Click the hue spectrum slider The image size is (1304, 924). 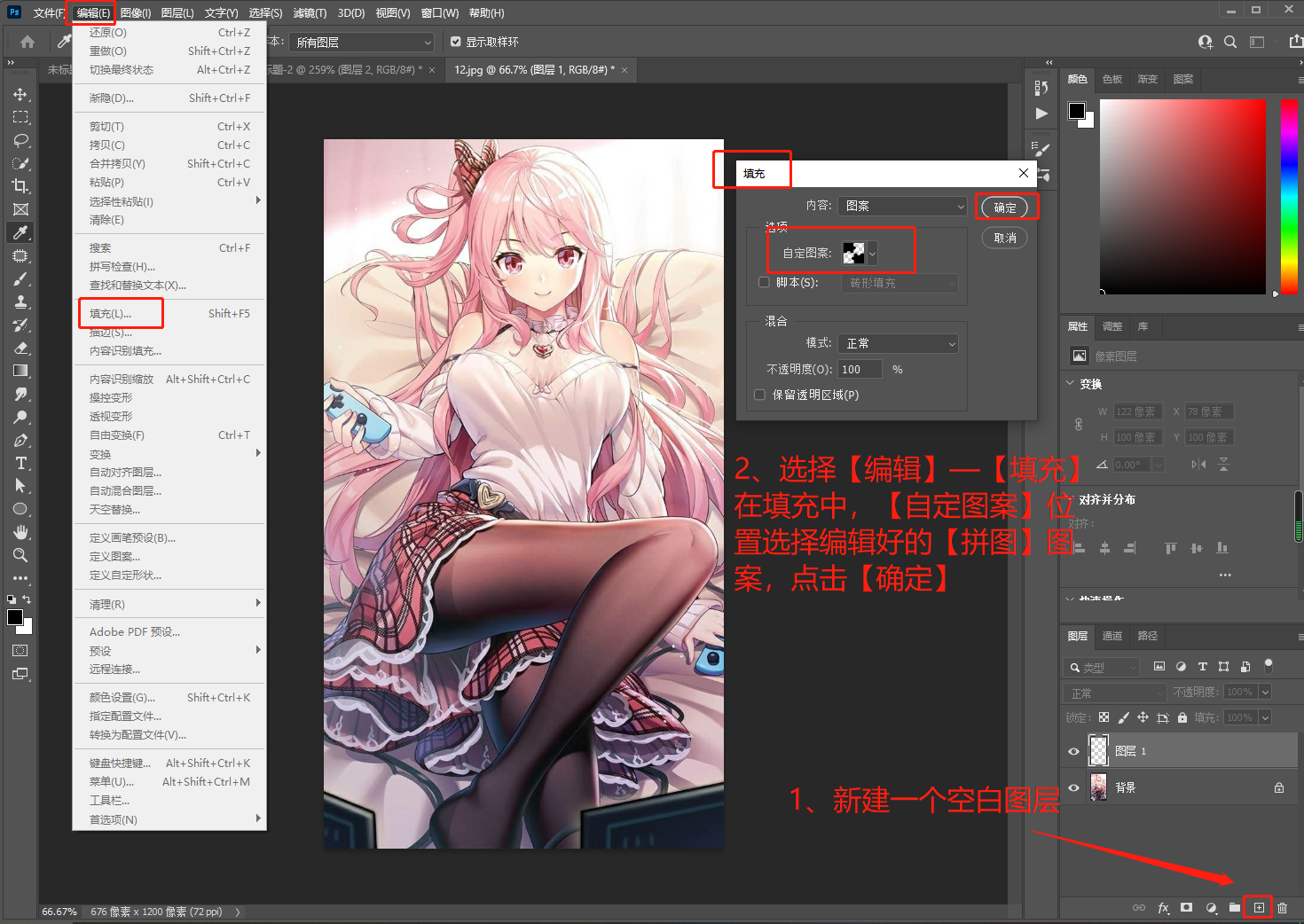[1289, 196]
